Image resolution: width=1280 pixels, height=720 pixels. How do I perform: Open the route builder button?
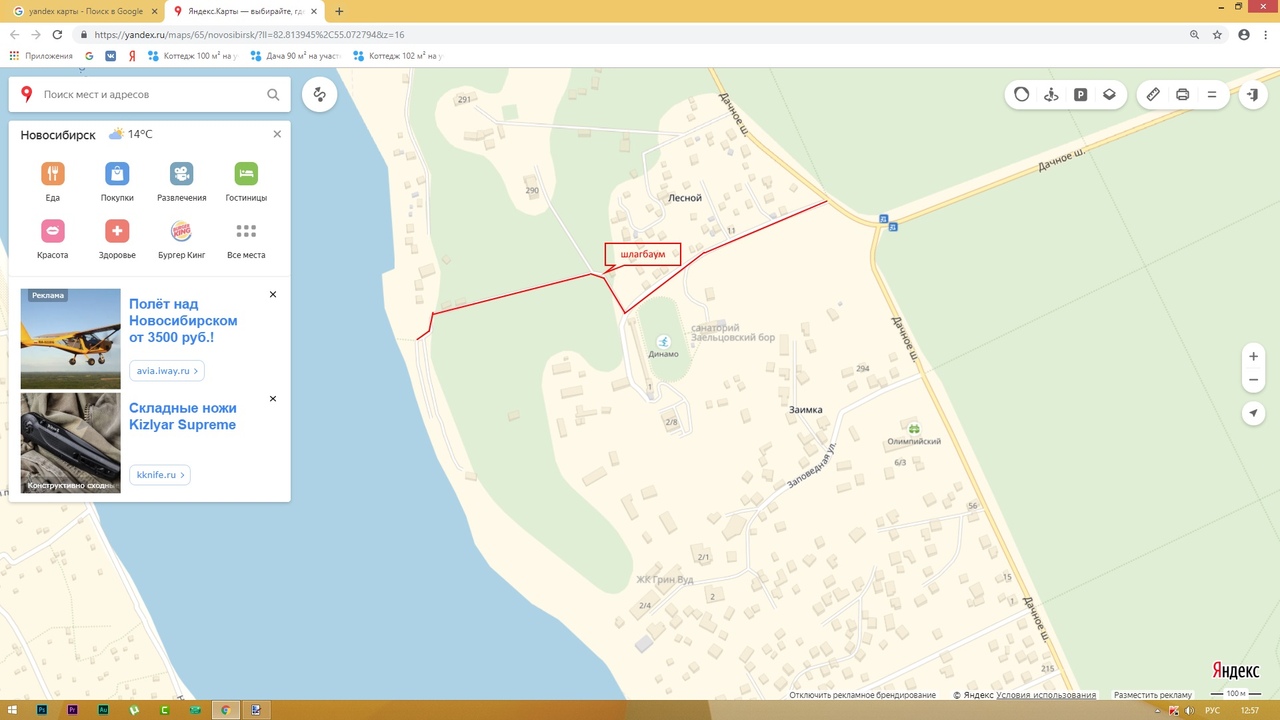click(320, 95)
